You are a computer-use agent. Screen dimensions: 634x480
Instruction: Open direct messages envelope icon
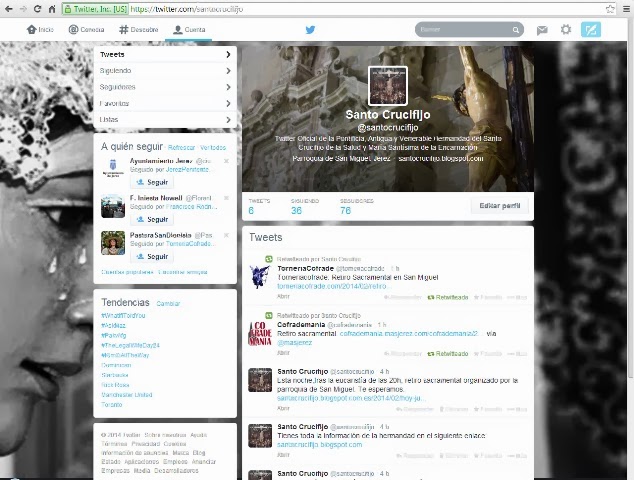542,30
